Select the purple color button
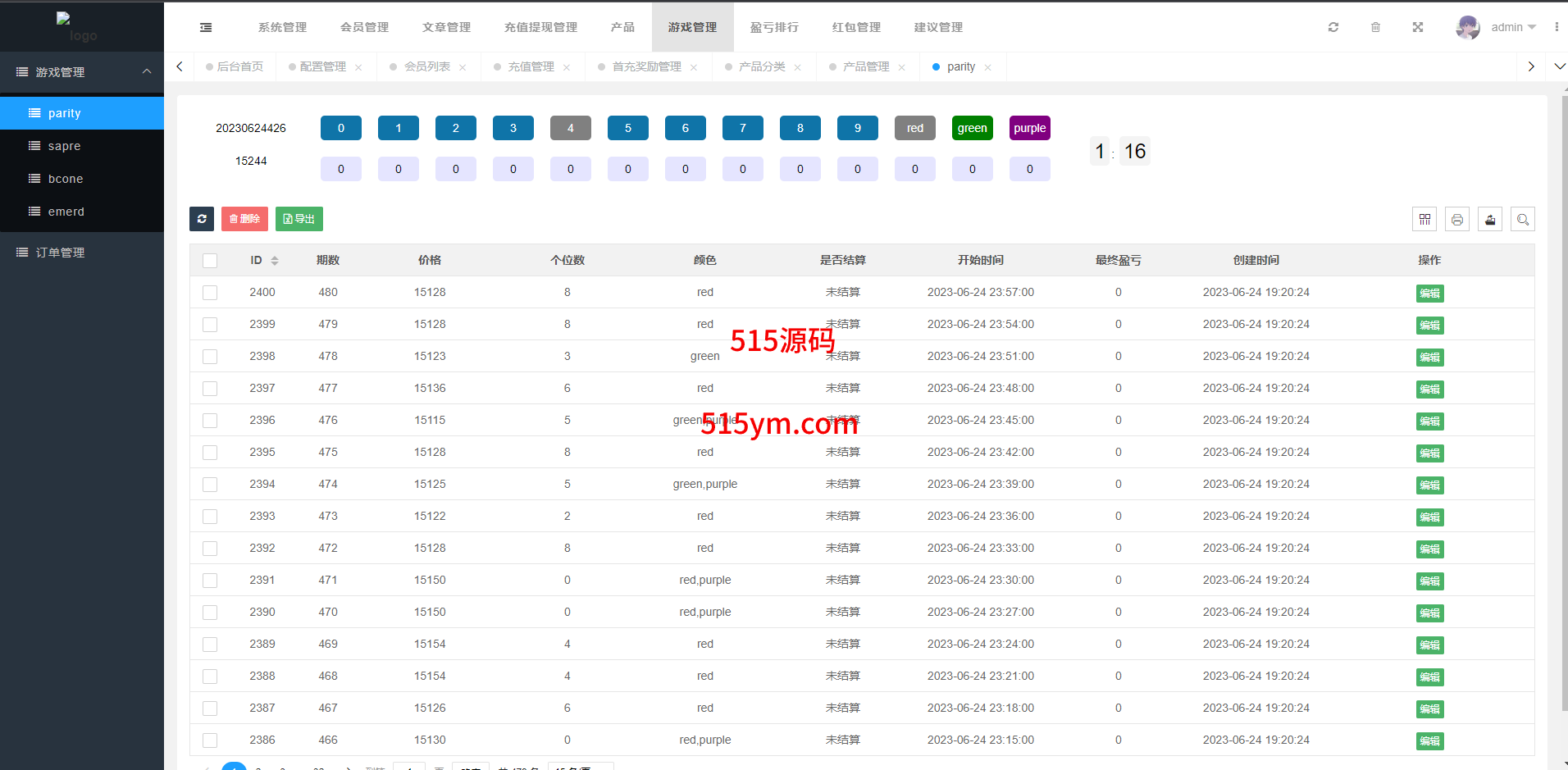 coord(1029,128)
